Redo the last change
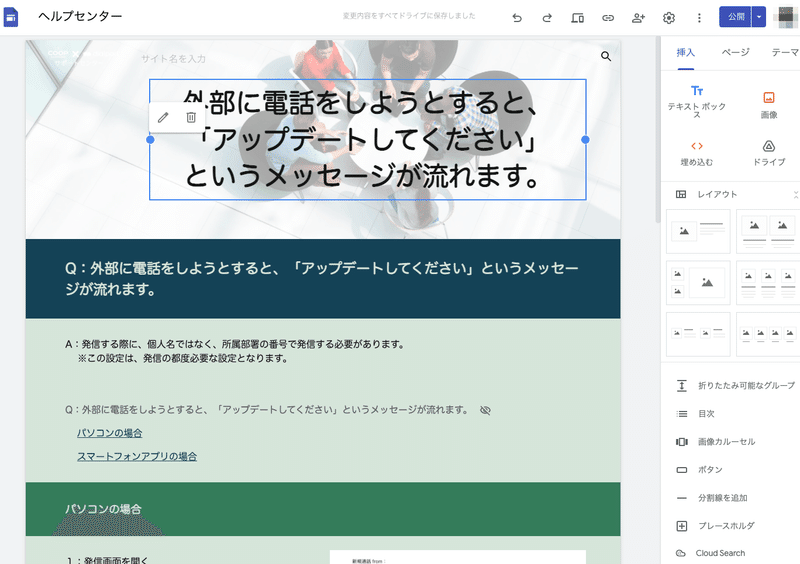The width and height of the screenshot is (800, 564). click(547, 18)
